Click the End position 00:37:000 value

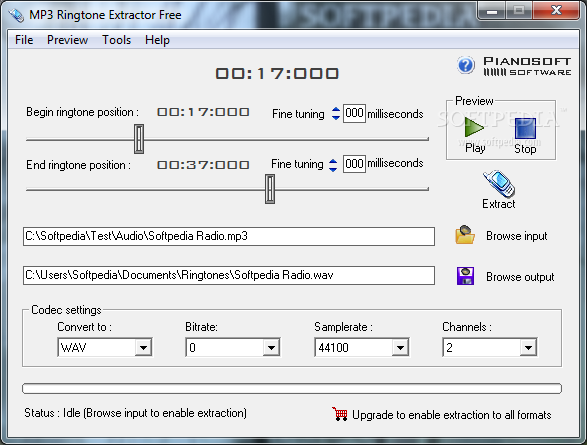(x=203, y=165)
